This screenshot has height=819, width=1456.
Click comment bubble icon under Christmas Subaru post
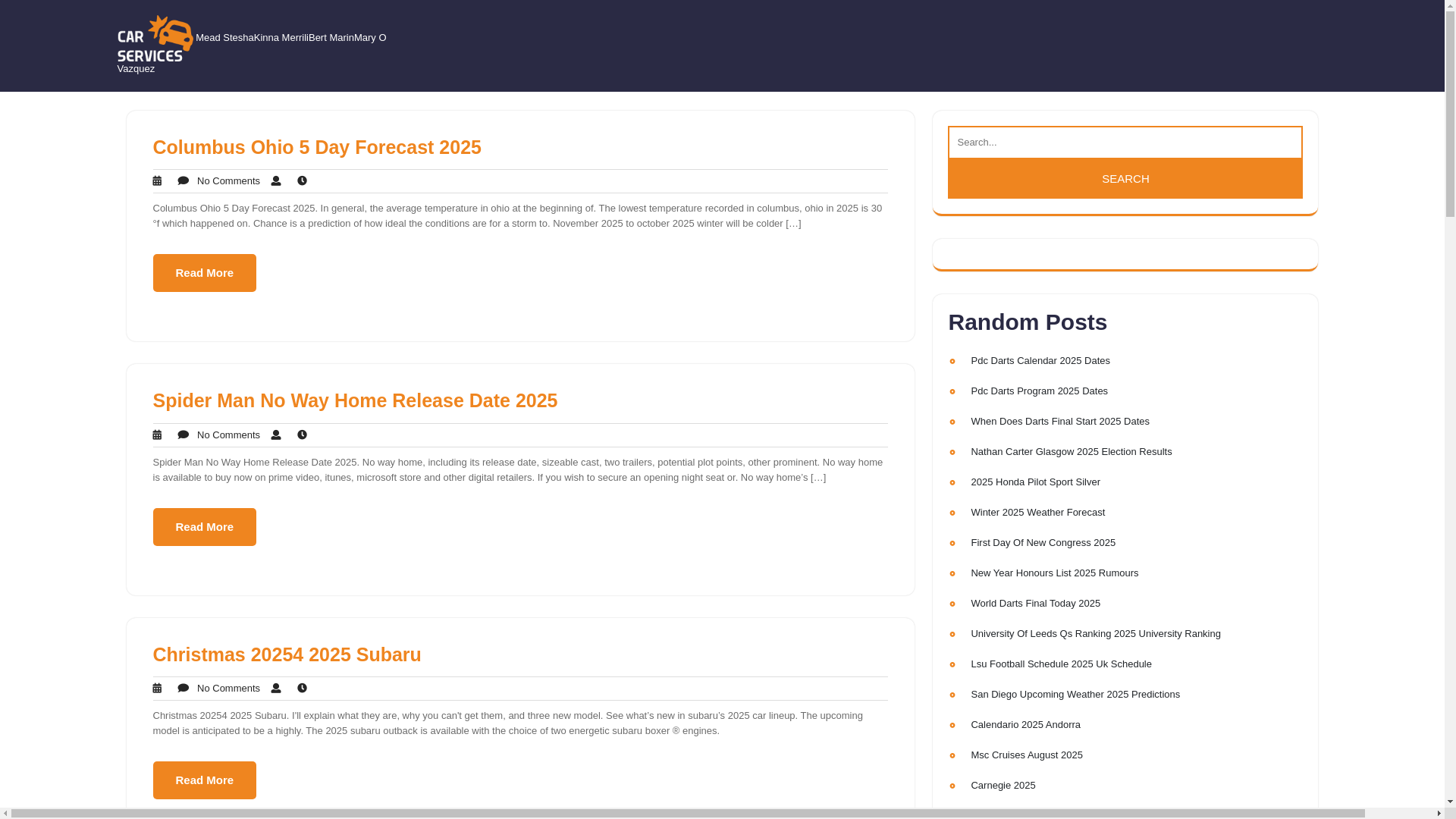click(x=183, y=689)
